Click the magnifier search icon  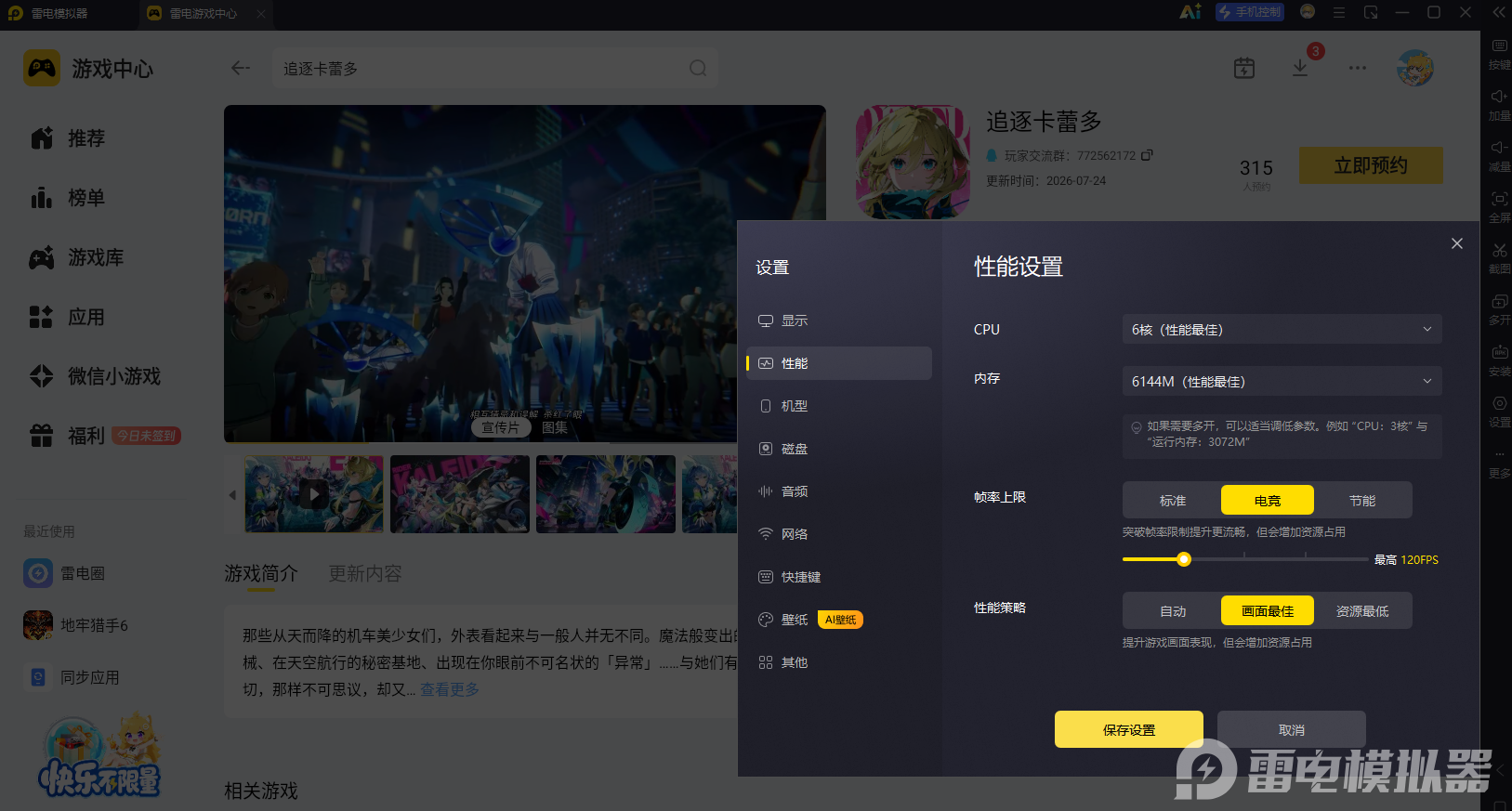(698, 68)
